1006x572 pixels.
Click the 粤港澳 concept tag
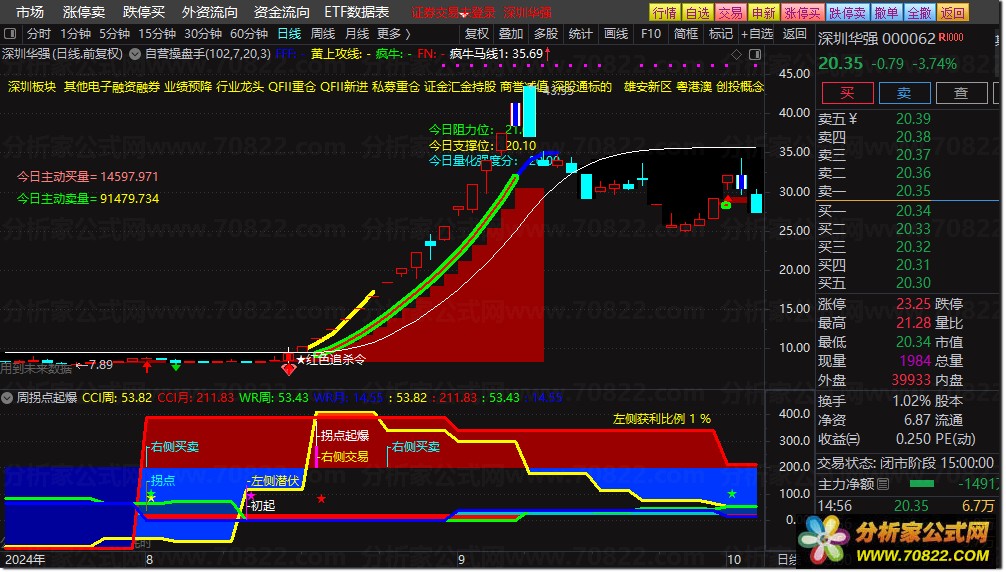coord(694,87)
